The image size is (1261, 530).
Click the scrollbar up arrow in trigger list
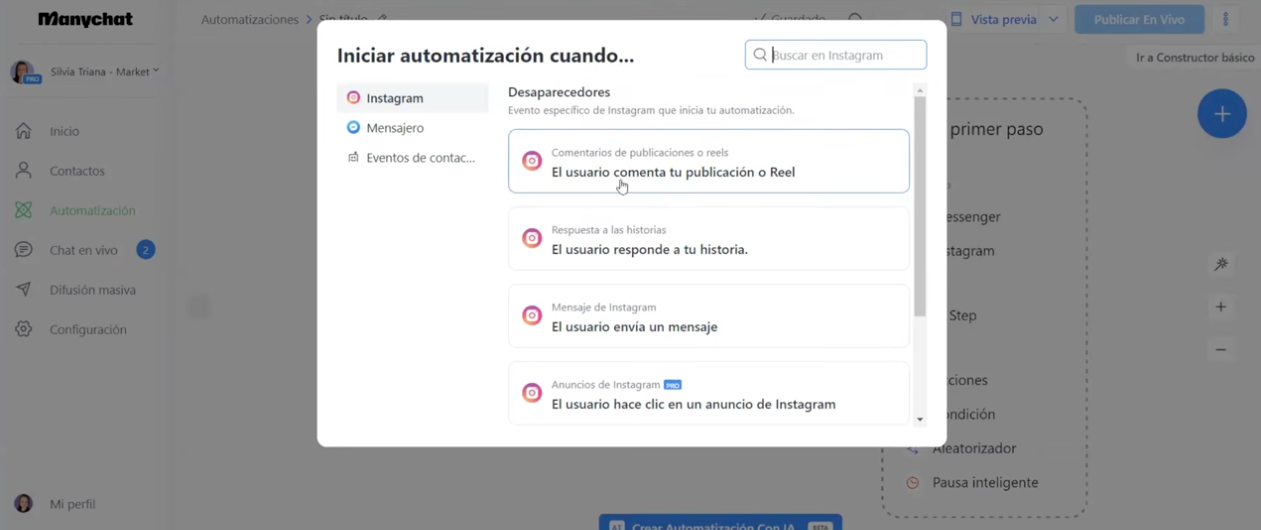[x=920, y=90]
